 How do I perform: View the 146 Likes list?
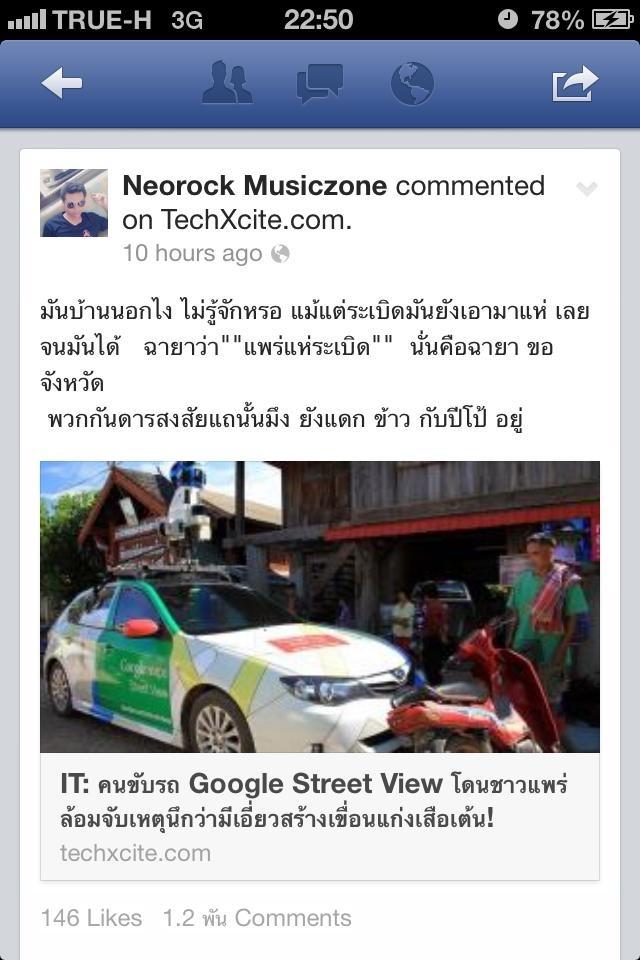pyautogui.click(x=91, y=918)
